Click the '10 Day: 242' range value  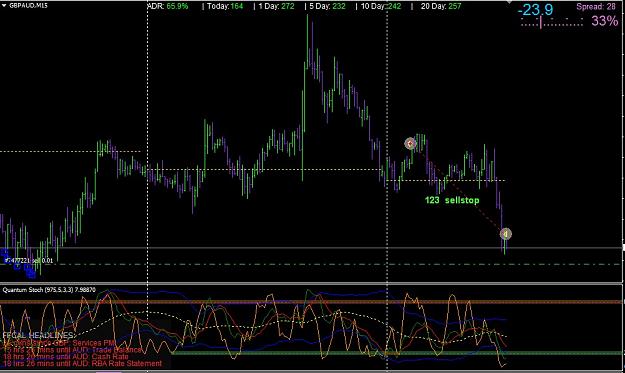(381, 6)
